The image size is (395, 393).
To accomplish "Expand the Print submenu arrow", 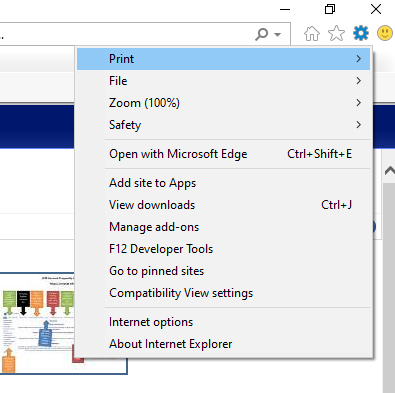I will coord(359,59).
